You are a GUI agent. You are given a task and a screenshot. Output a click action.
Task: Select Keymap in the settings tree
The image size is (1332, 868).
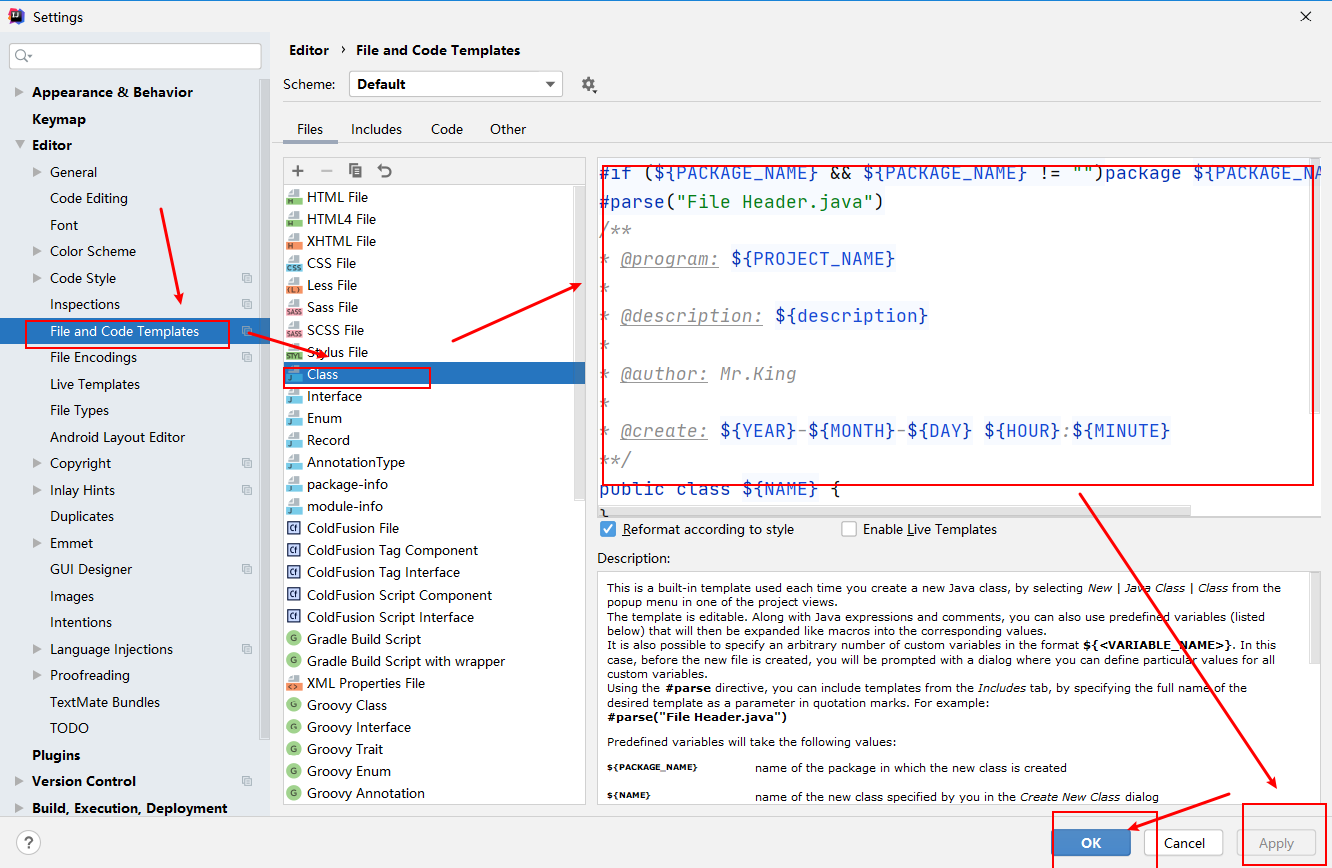coord(59,119)
